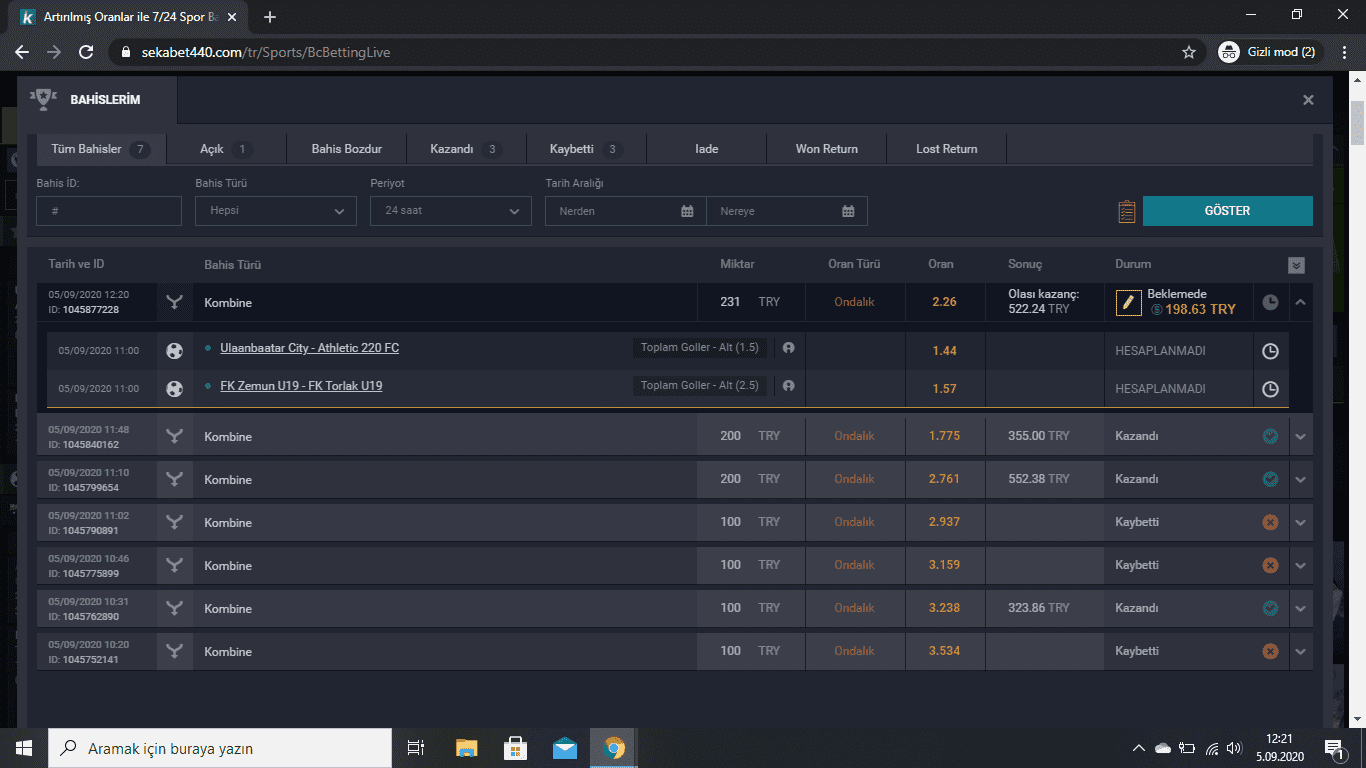The width and height of the screenshot is (1366, 768).
Task: Expand bet 1045762890 details
Action: 1300,609
